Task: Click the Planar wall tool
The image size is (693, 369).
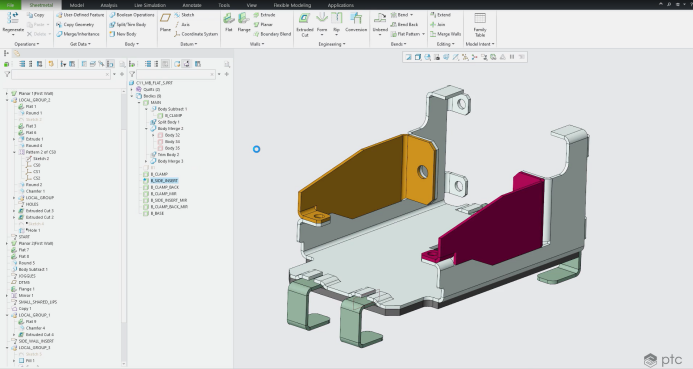Action: coord(263,25)
